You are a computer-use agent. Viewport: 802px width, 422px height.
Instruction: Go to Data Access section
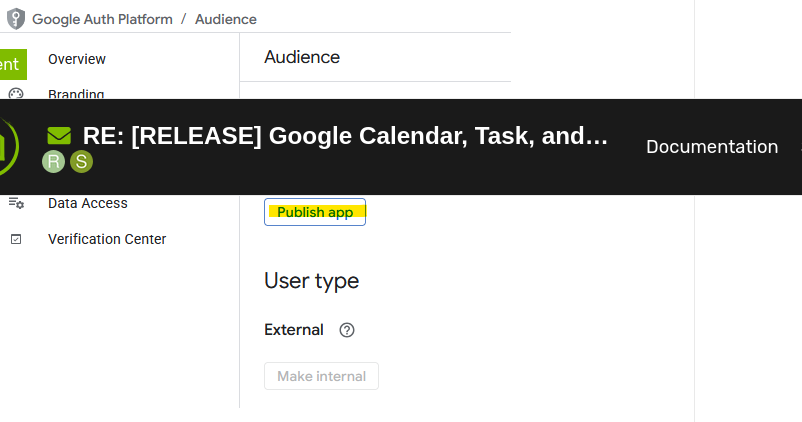(x=88, y=203)
